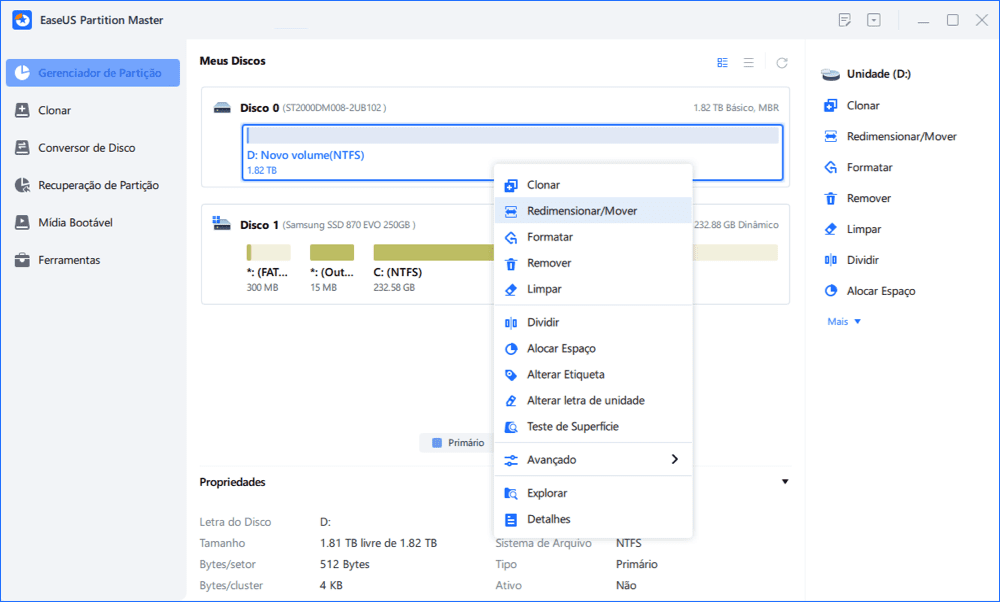This screenshot has height=602, width=1000.
Task: Refresh the Meus Discos disk list
Action: click(x=782, y=62)
